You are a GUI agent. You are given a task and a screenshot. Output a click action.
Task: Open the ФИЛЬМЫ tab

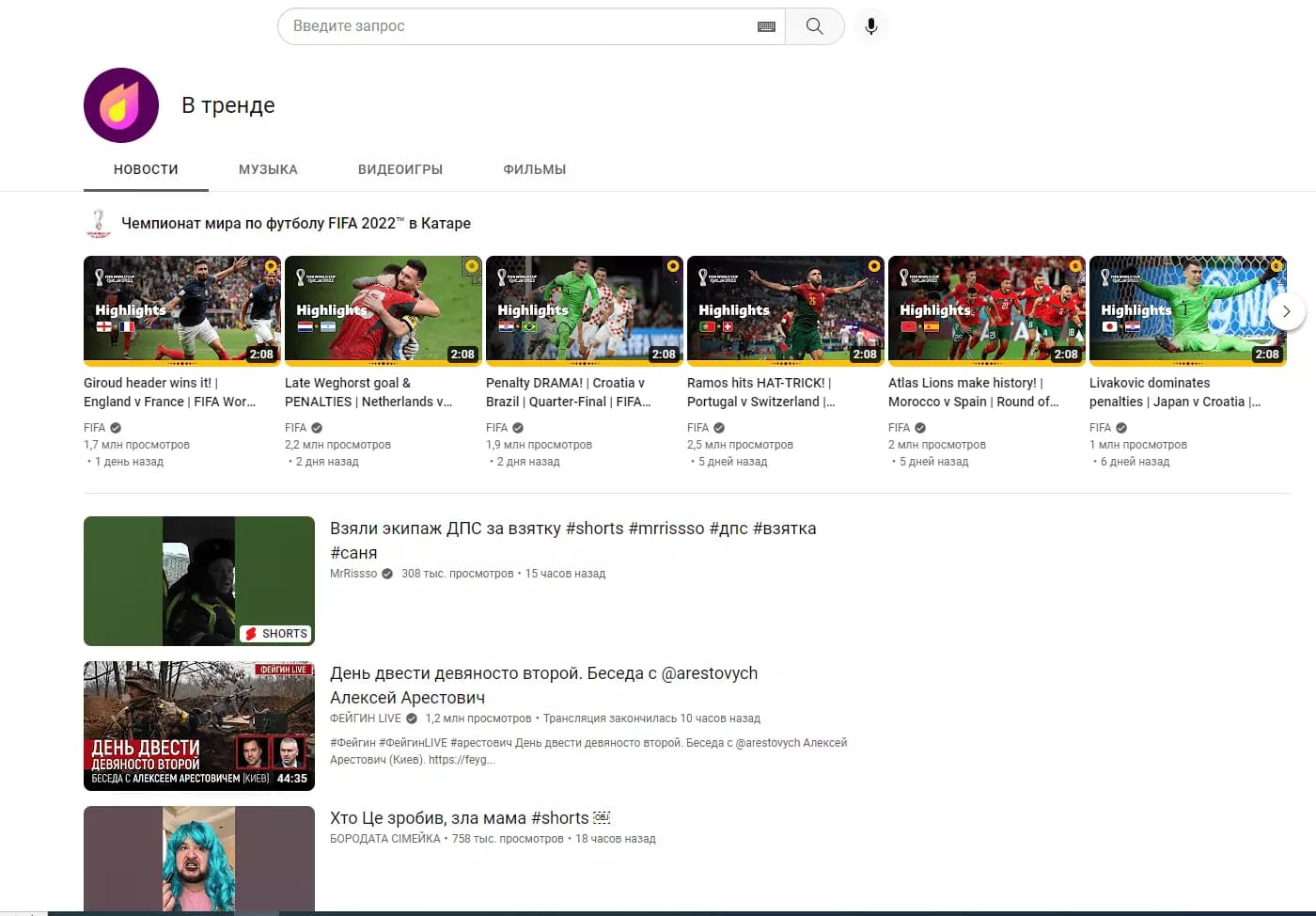(x=535, y=169)
